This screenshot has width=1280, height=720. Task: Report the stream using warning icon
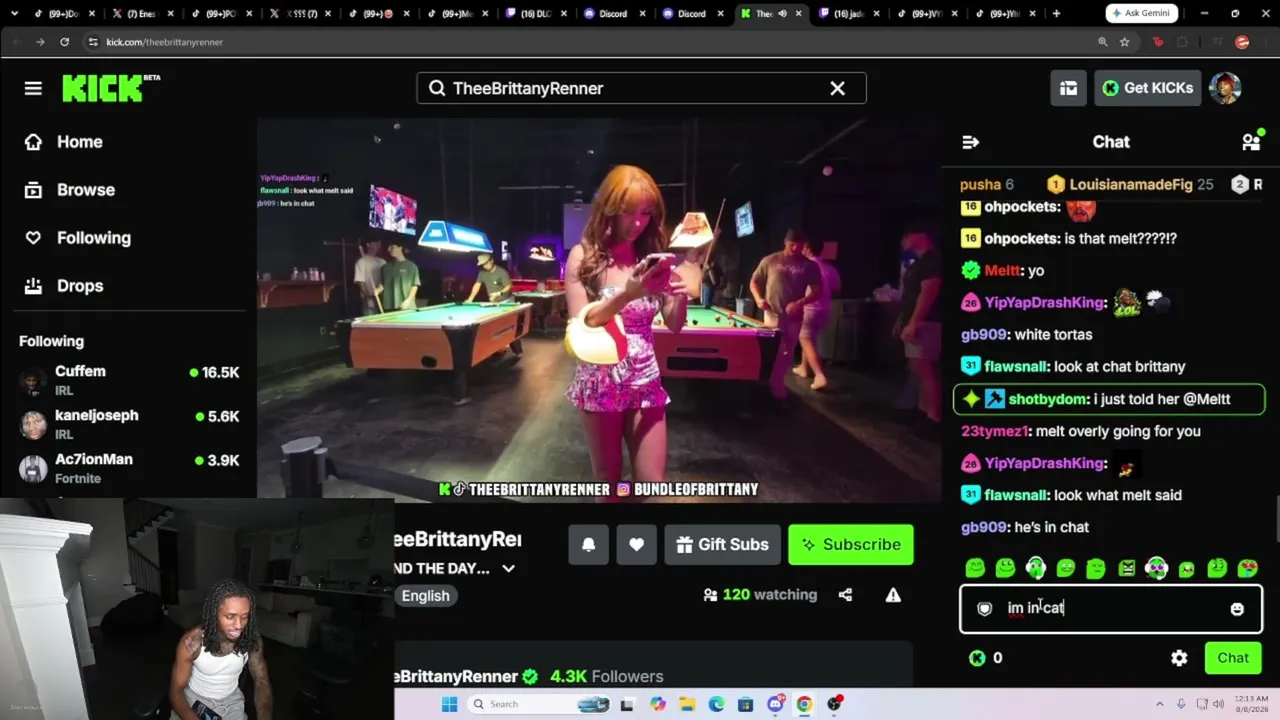893,595
